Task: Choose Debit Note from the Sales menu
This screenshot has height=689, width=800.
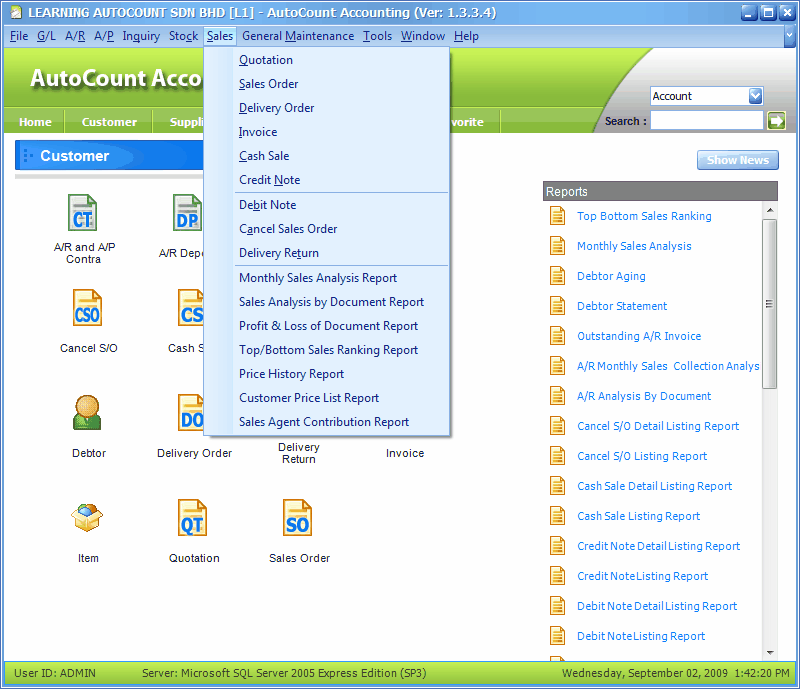Action: tap(327, 205)
